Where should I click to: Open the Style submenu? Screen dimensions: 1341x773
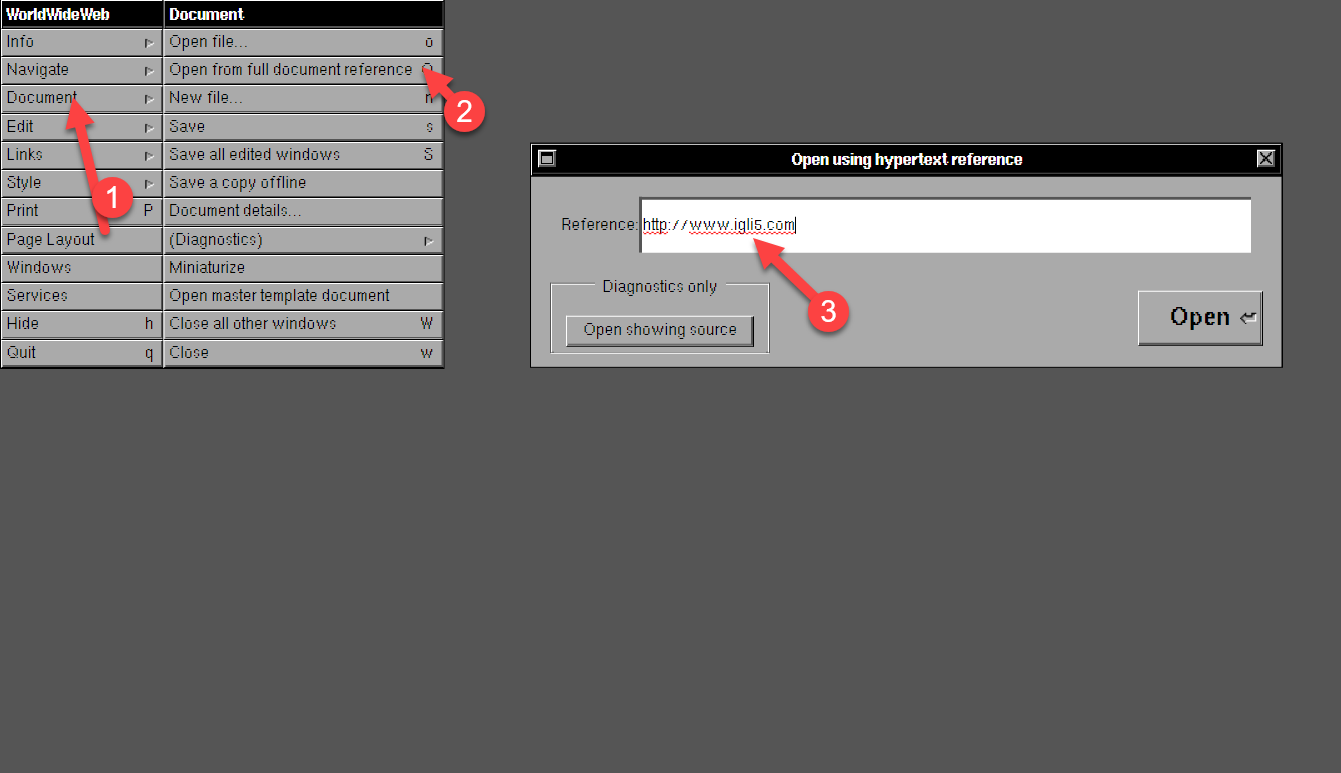pyautogui.click(x=80, y=183)
